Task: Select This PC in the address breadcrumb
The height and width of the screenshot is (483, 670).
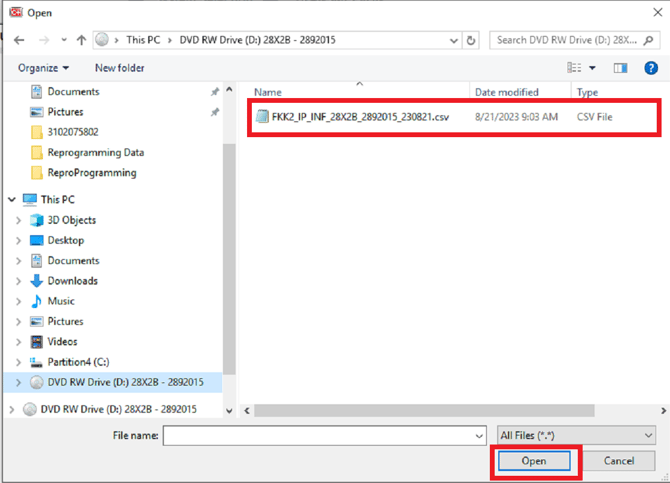Action: [x=143, y=40]
